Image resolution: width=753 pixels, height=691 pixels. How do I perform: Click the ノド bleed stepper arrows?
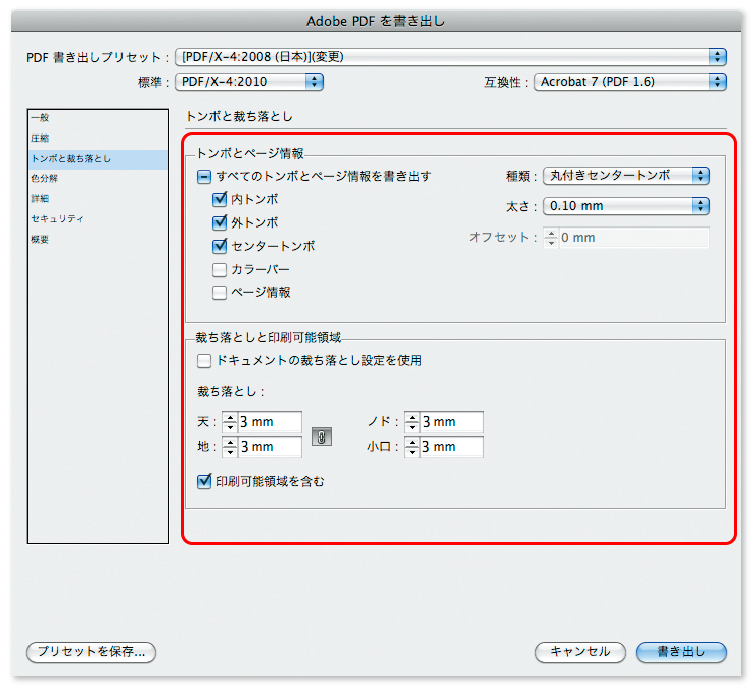(412, 422)
